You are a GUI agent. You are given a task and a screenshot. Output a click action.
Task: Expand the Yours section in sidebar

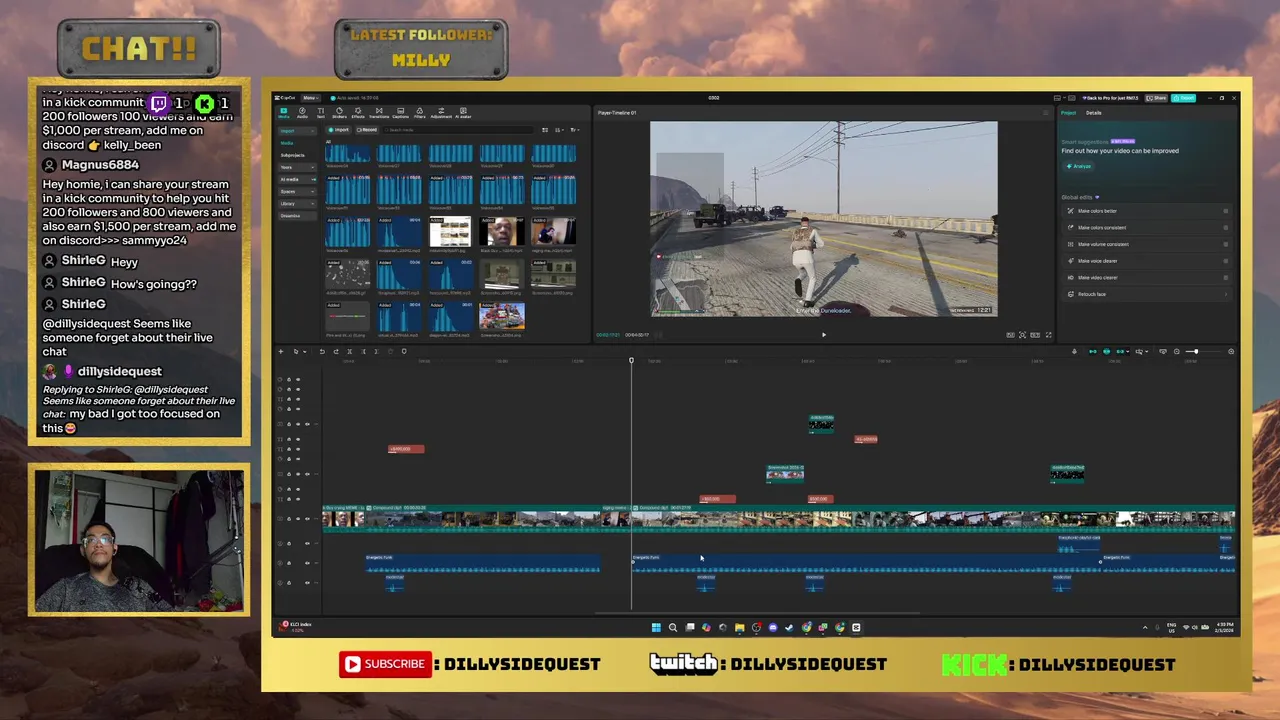(x=297, y=167)
